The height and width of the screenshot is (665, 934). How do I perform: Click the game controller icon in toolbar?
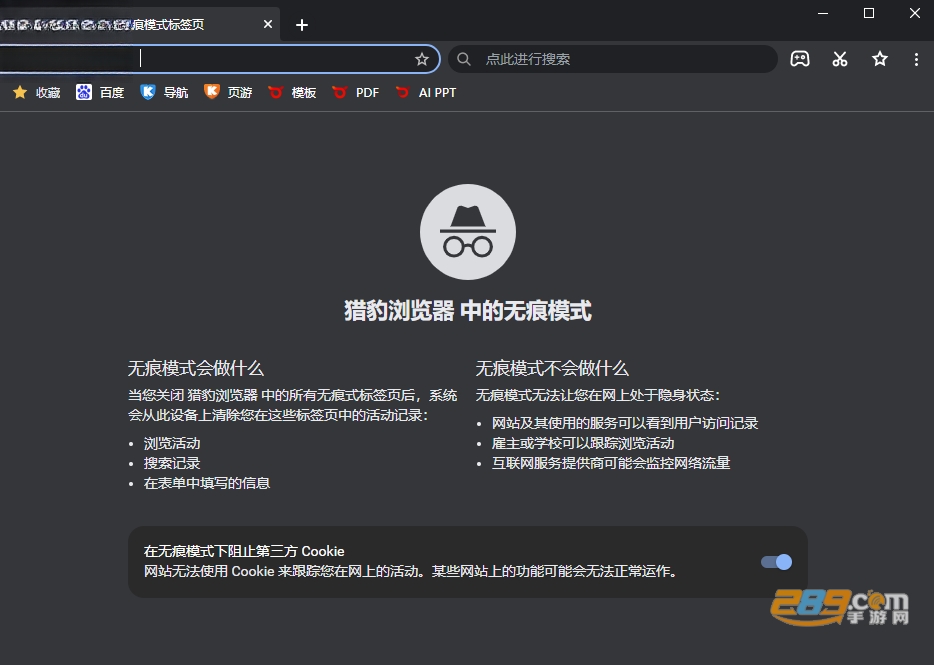click(x=799, y=59)
